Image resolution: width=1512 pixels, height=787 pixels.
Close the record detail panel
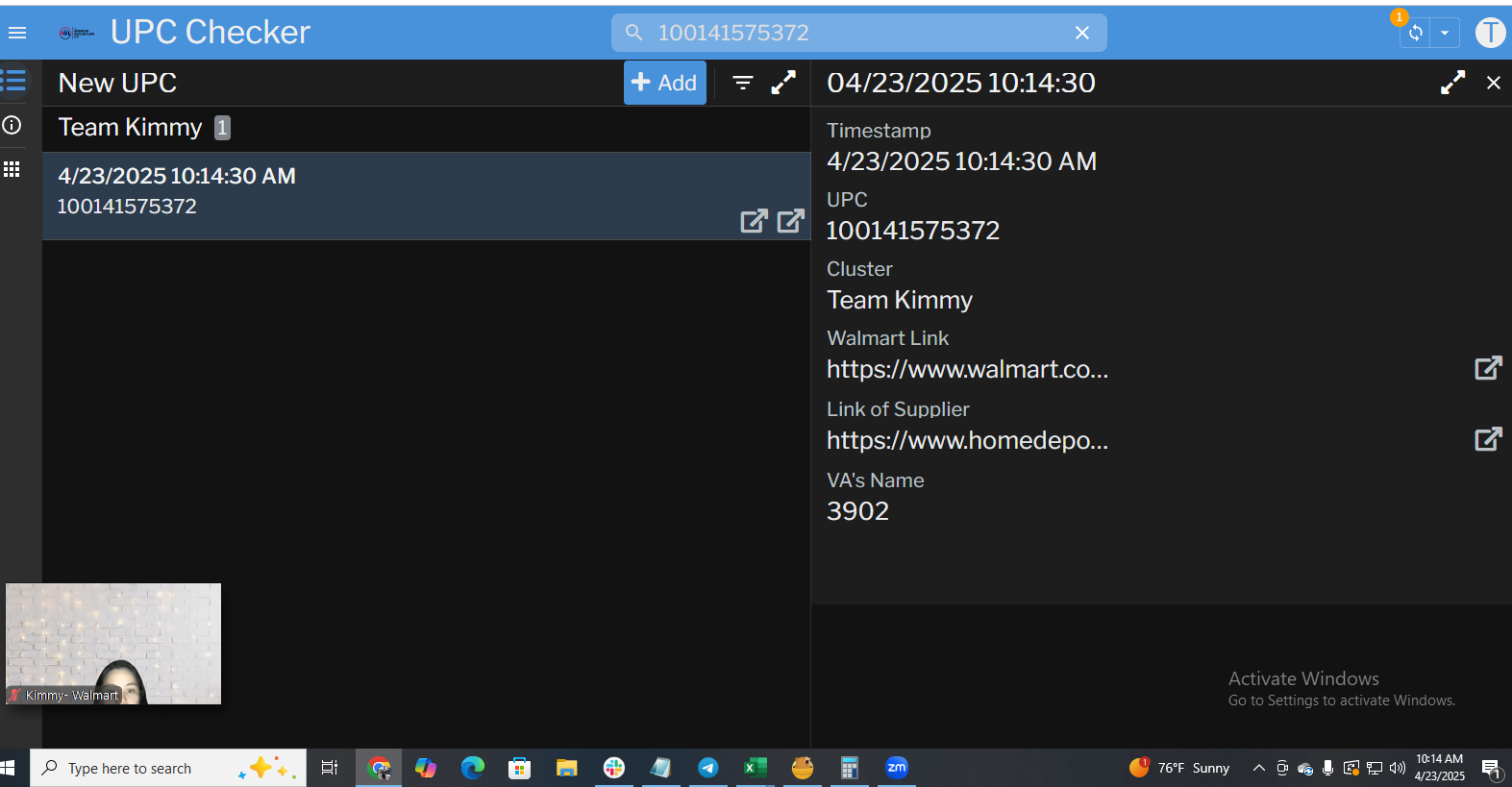pos(1493,83)
